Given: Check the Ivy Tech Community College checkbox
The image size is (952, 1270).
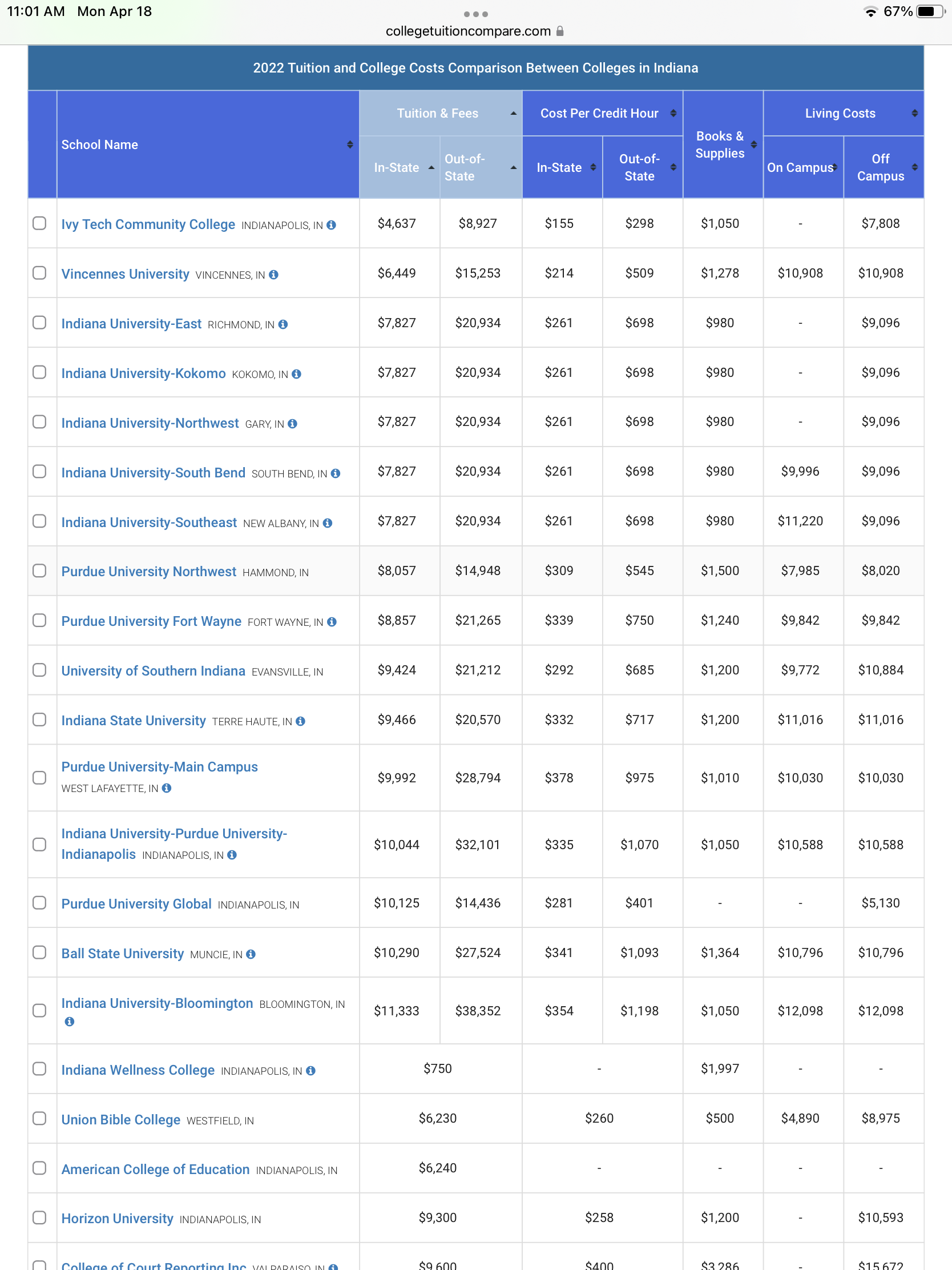Looking at the screenshot, I should [x=39, y=223].
